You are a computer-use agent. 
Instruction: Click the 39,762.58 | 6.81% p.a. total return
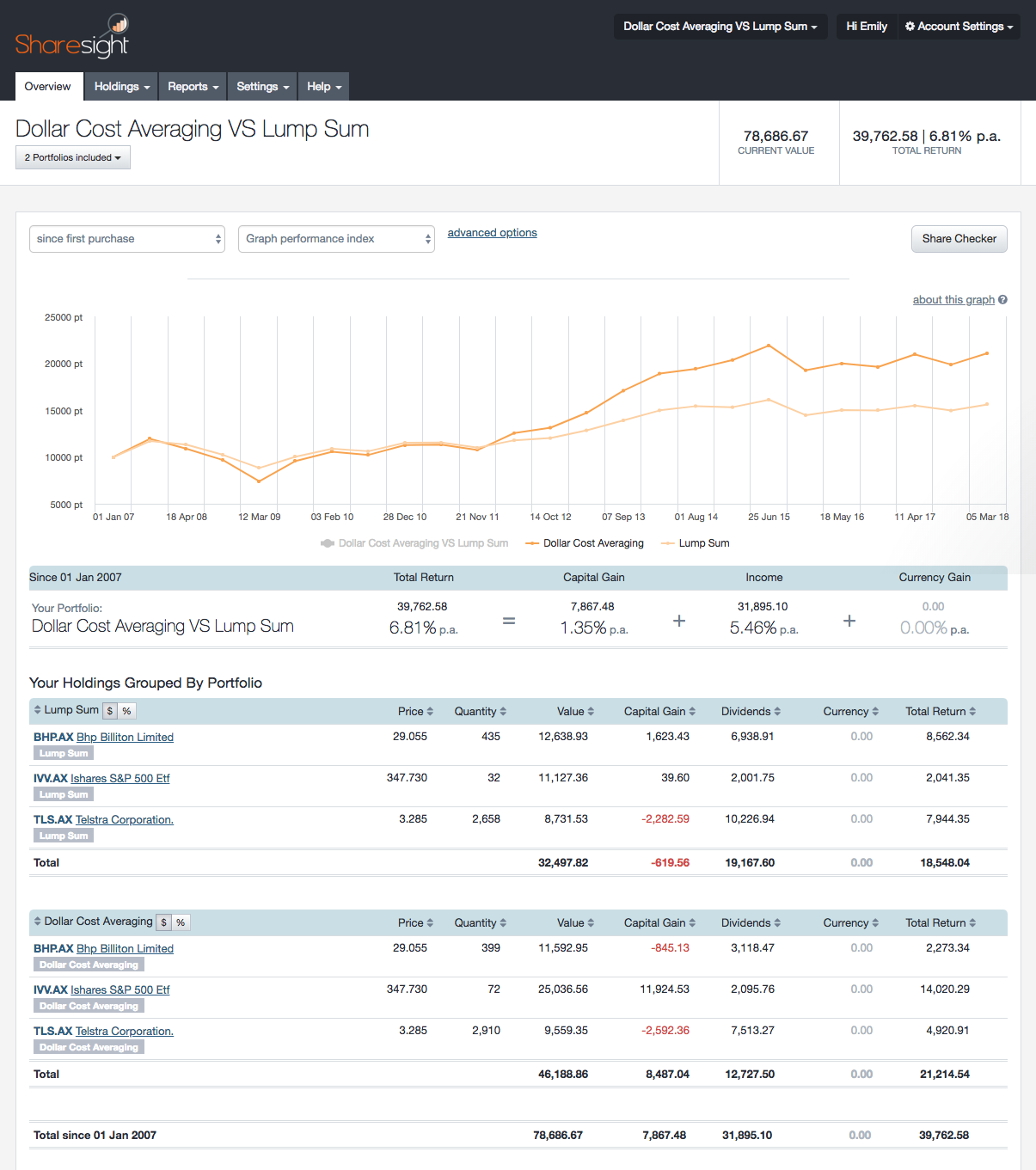coord(927,136)
